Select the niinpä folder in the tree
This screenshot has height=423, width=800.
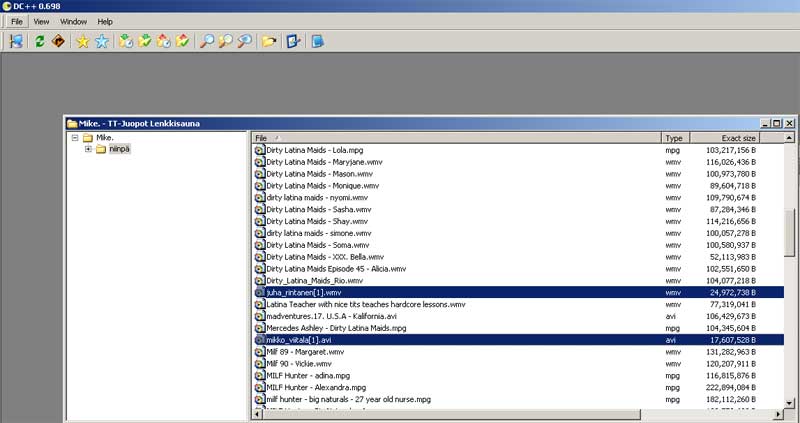[119, 149]
